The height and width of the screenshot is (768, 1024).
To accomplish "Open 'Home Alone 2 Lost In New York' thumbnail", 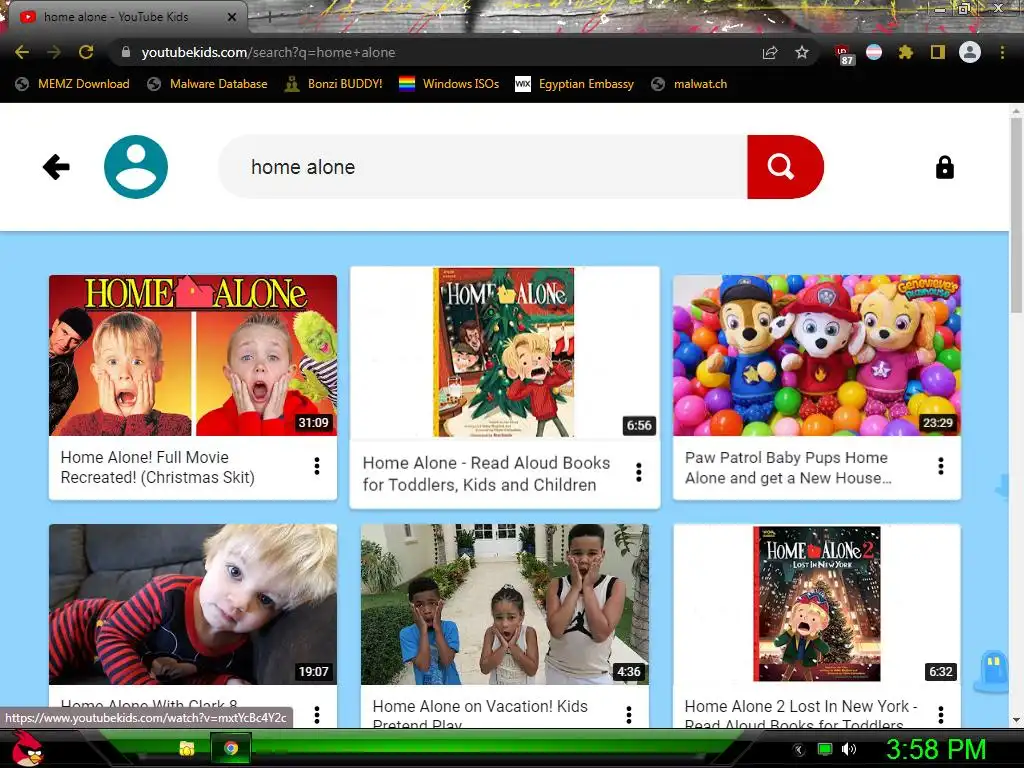I will (x=817, y=604).
